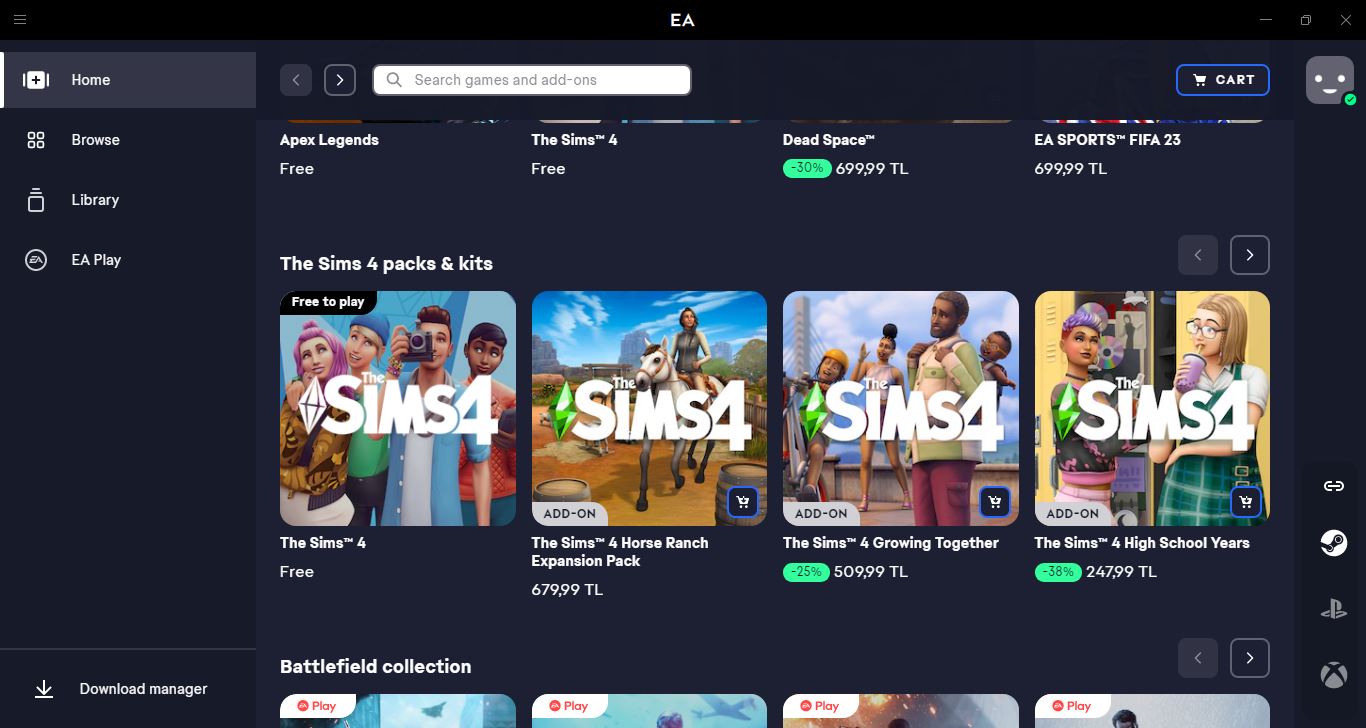Focus the Search games and add-ons field
Screen dimensions: 1366x728
coord(532,80)
